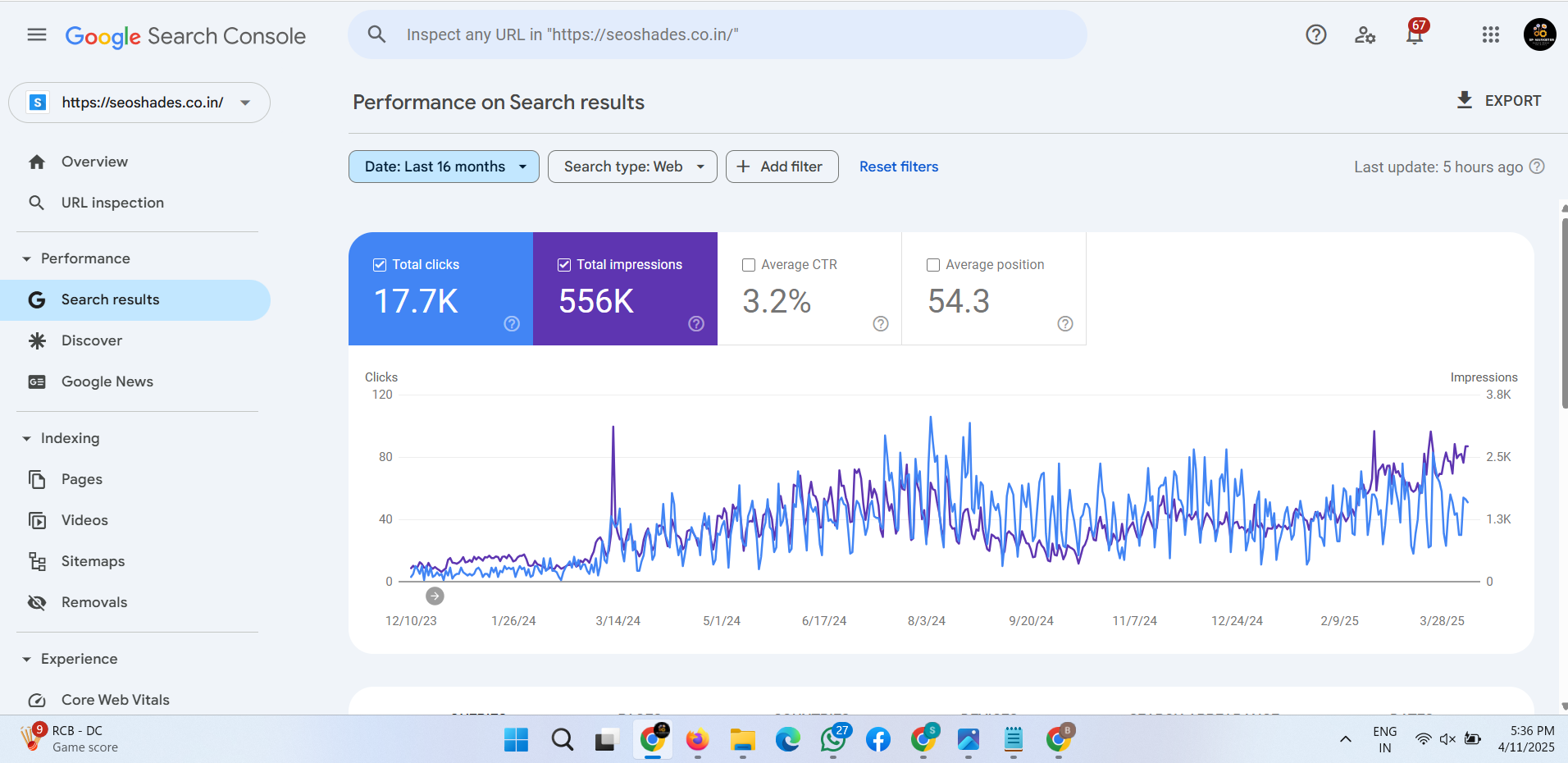Open users and settings icon

point(1365,34)
